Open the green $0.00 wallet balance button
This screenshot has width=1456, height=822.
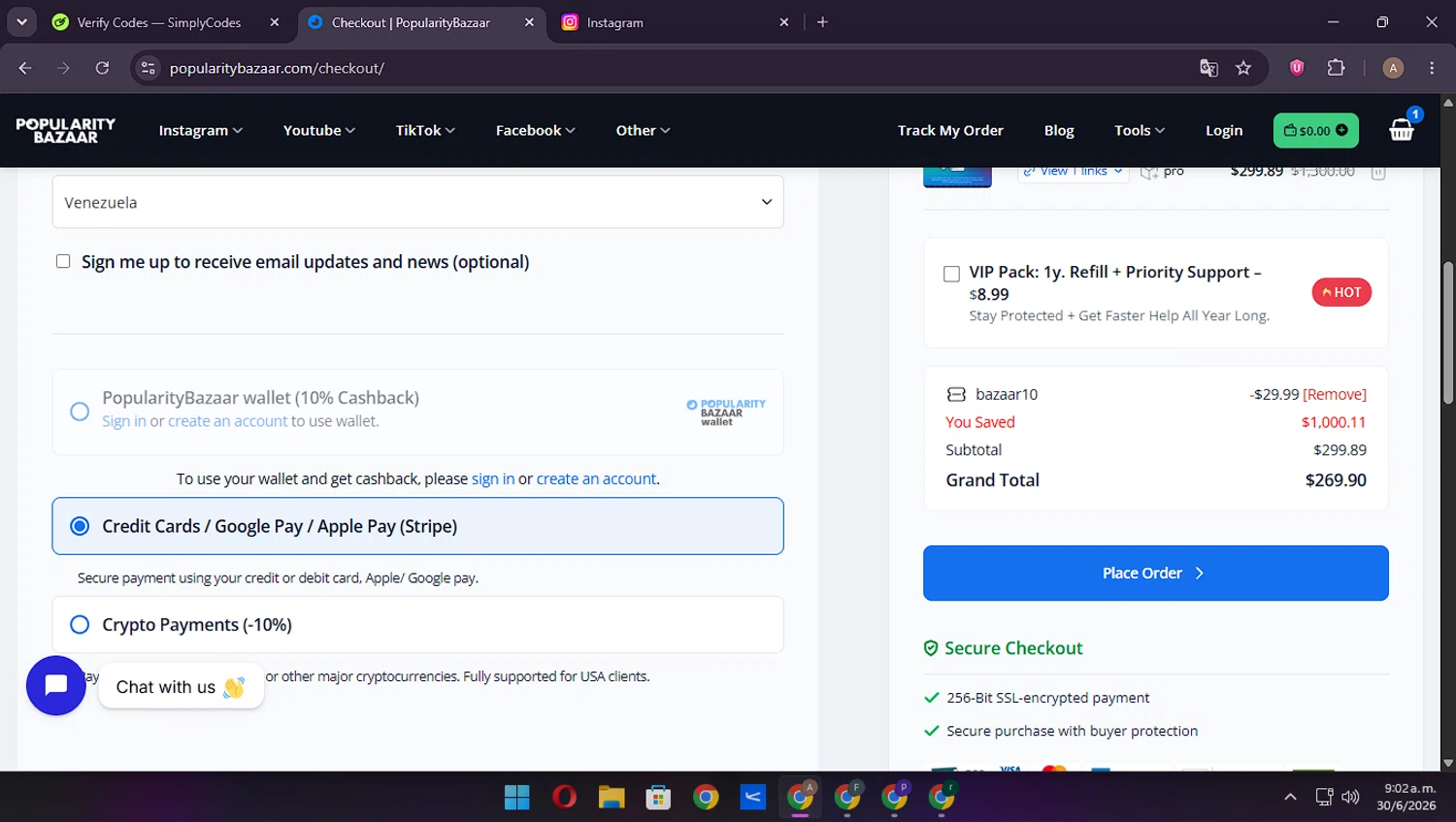pos(1315,130)
